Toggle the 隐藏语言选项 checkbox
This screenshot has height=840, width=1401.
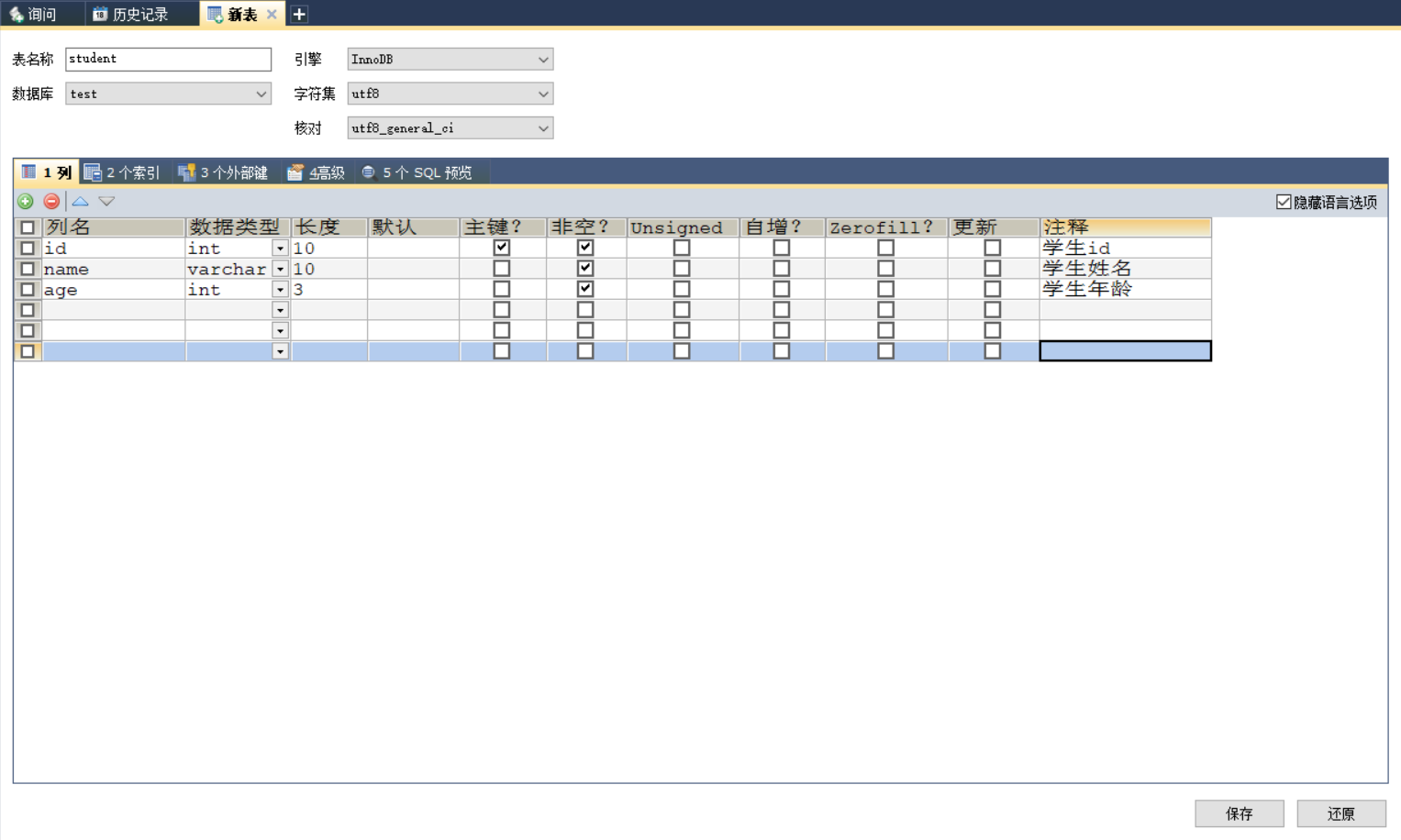1284,202
